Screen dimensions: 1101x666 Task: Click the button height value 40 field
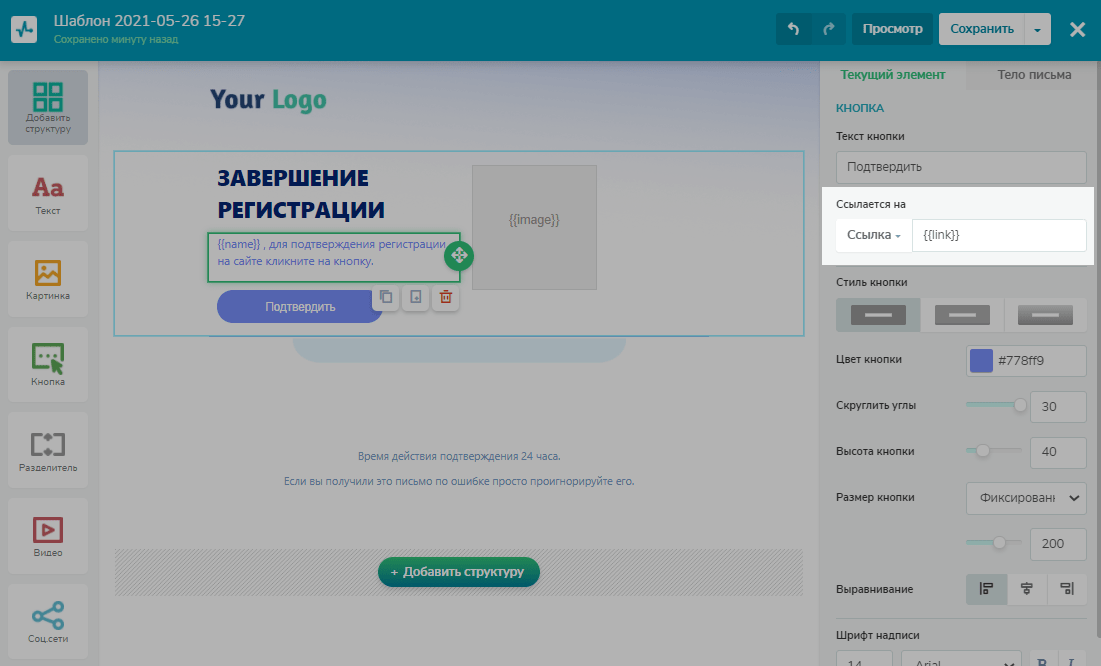[1057, 452]
